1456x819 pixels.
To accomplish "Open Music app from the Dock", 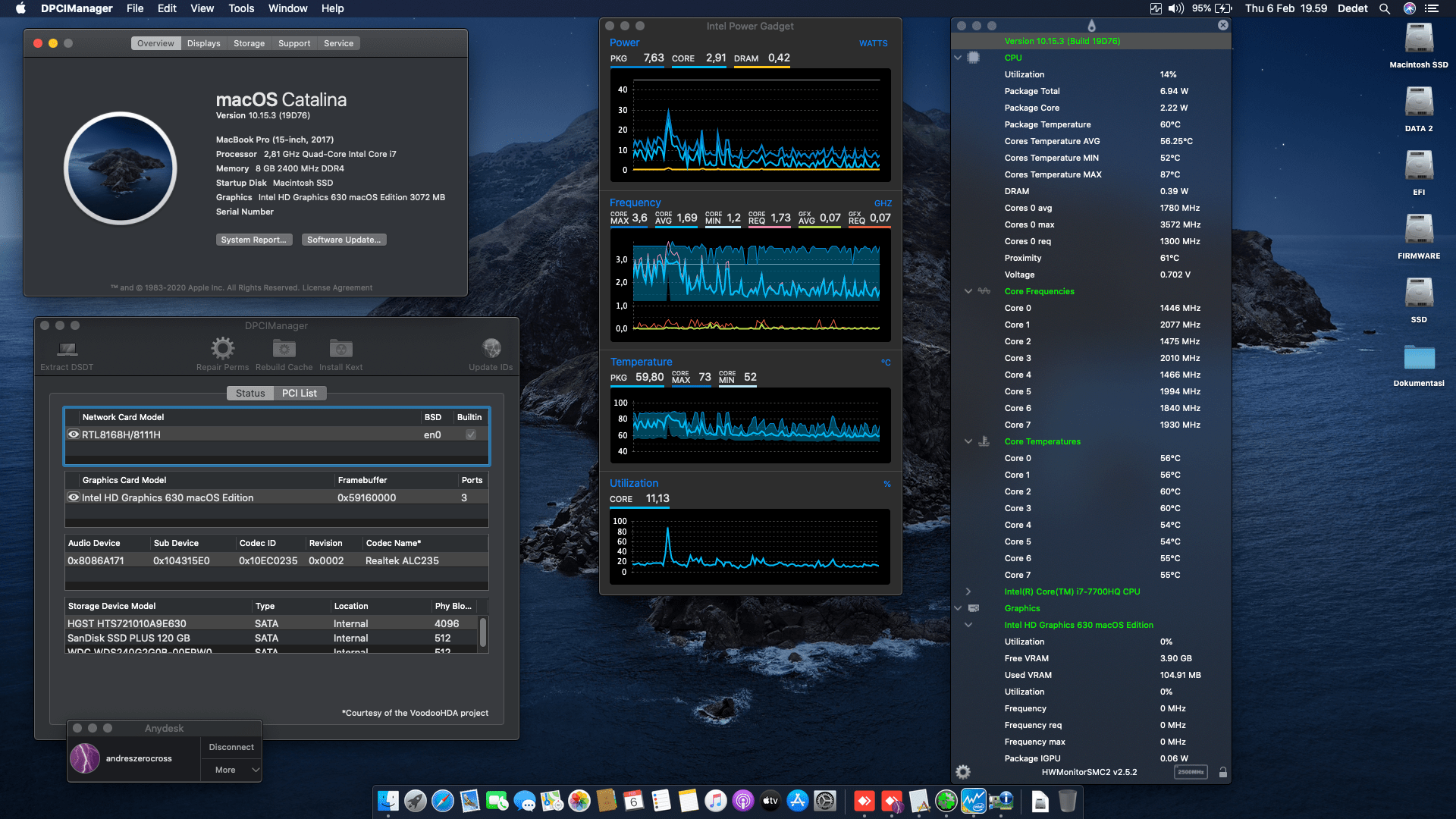I will pos(716,801).
